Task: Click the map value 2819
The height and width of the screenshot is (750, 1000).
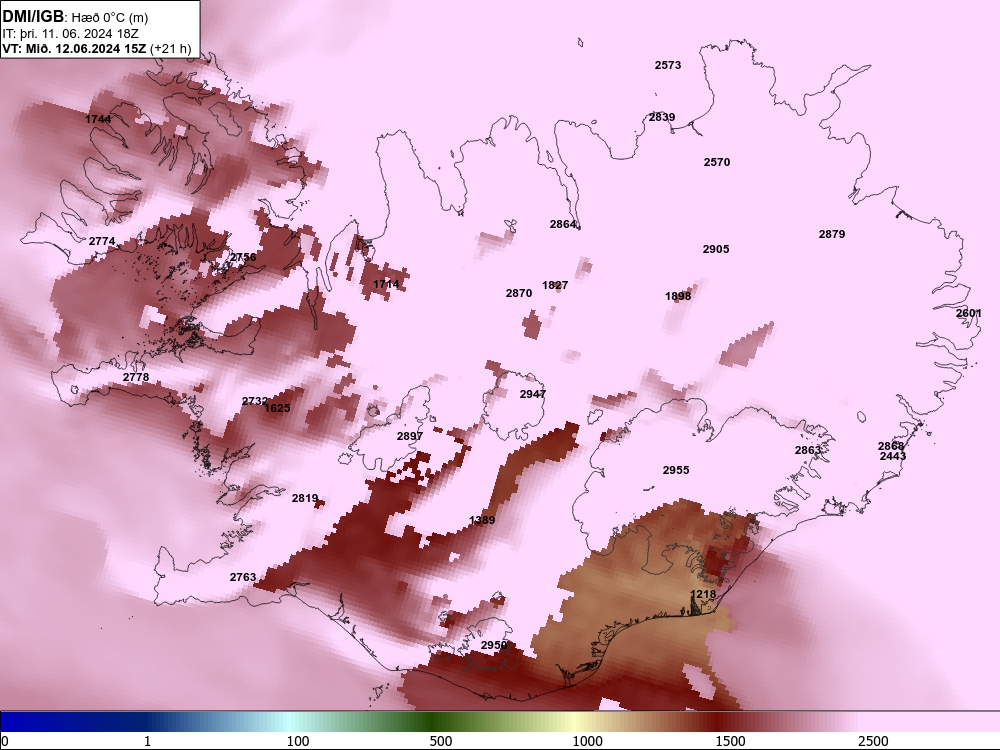Action: click(305, 499)
